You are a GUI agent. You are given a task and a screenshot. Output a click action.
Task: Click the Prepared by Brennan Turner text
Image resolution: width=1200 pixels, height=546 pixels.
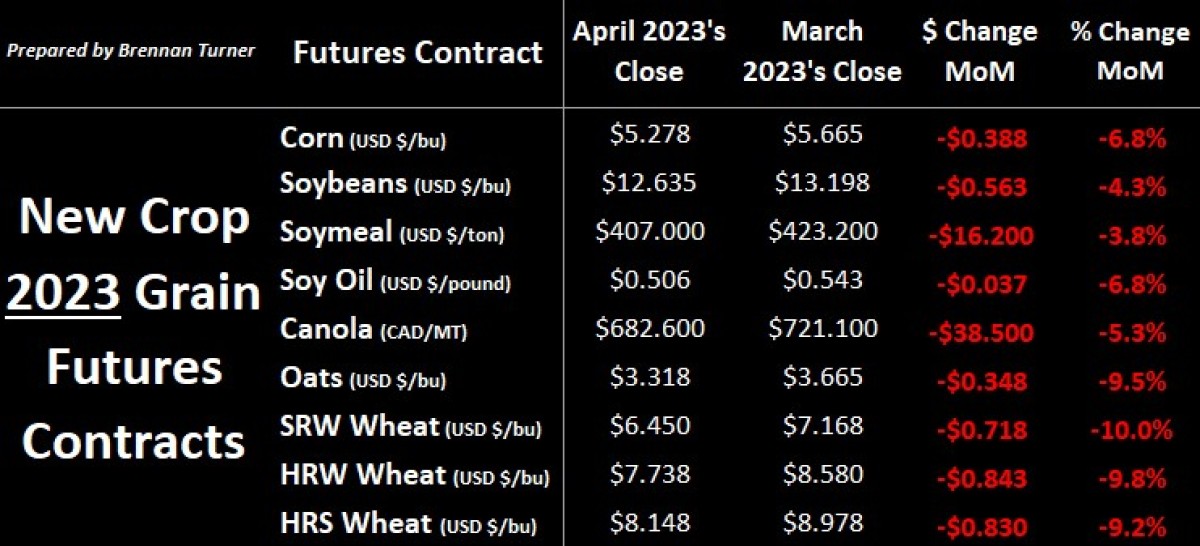click(131, 50)
